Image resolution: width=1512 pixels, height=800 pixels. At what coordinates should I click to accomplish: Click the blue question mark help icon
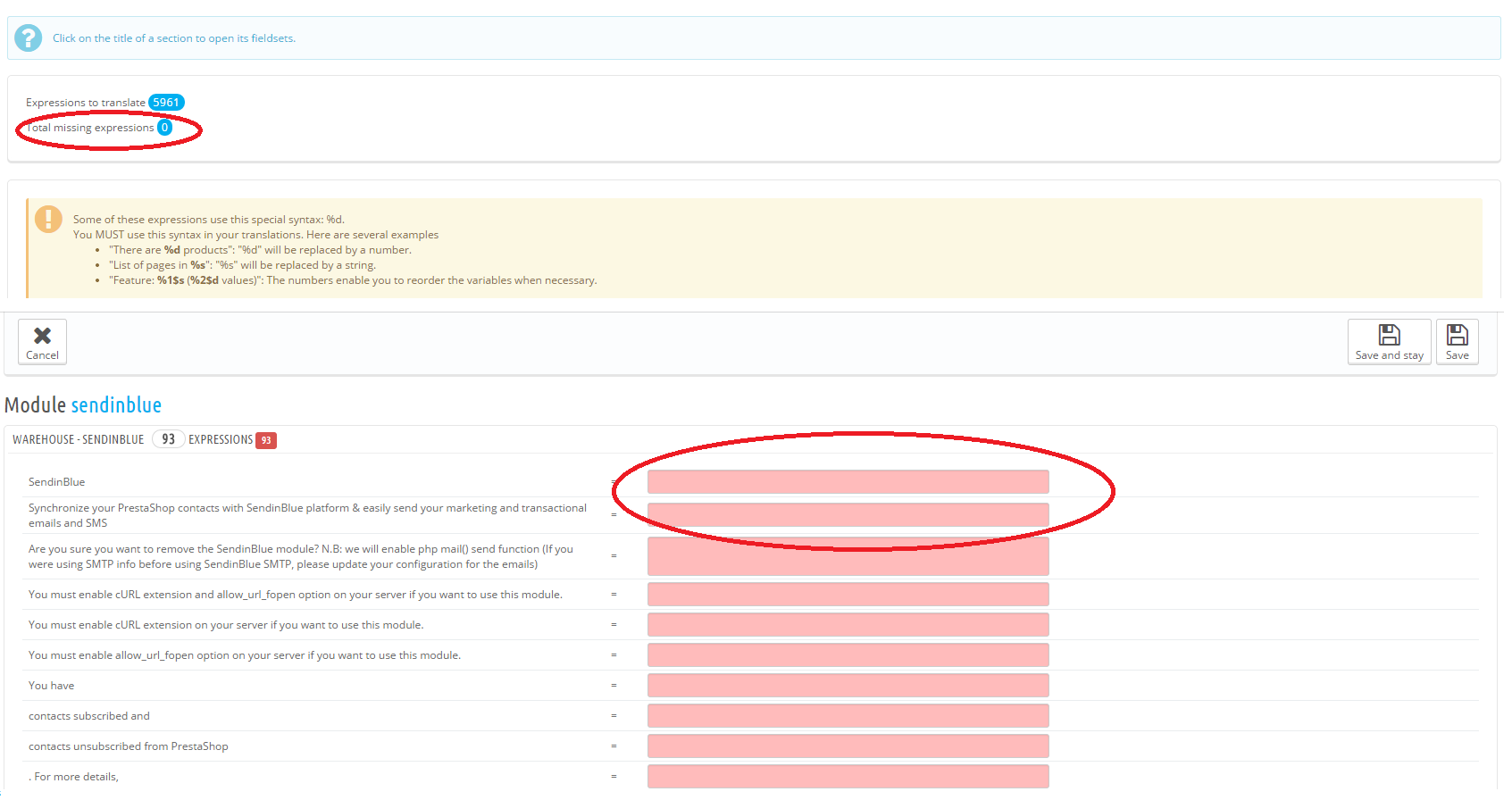(x=29, y=37)
